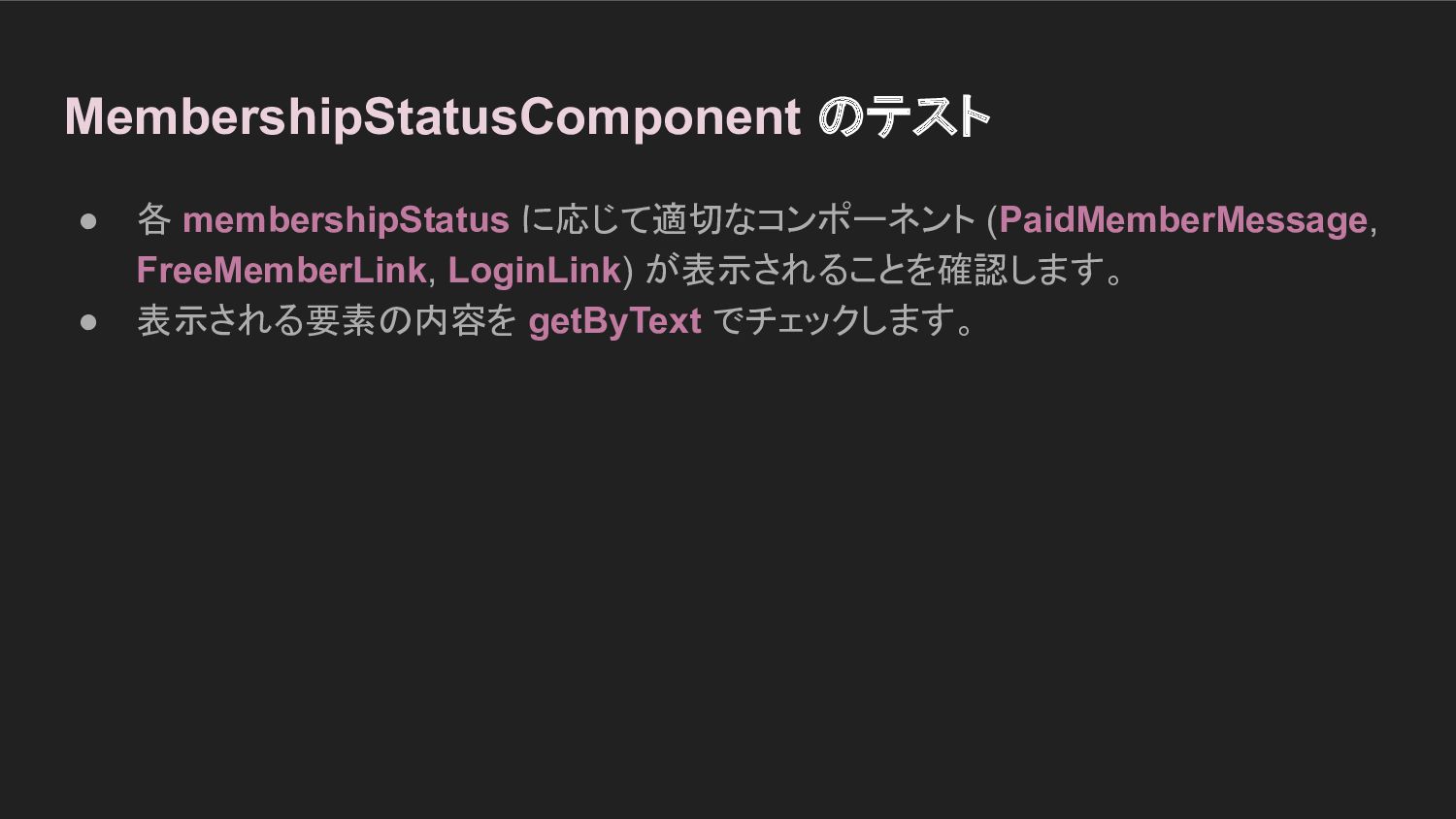1456x819 pixels.
Task: Click the second bullet point marker
Action: click(x=89, y=322)
